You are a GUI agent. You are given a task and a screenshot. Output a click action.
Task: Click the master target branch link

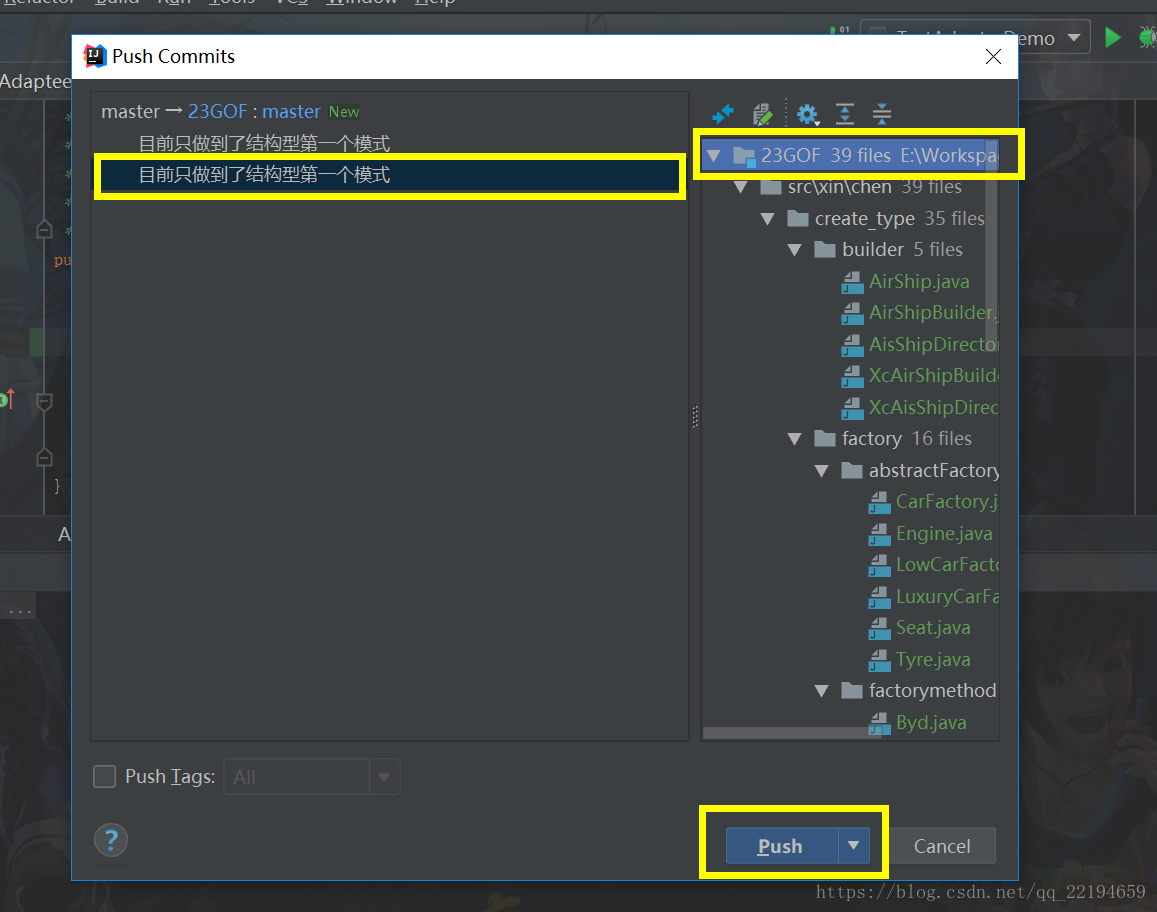291,111
